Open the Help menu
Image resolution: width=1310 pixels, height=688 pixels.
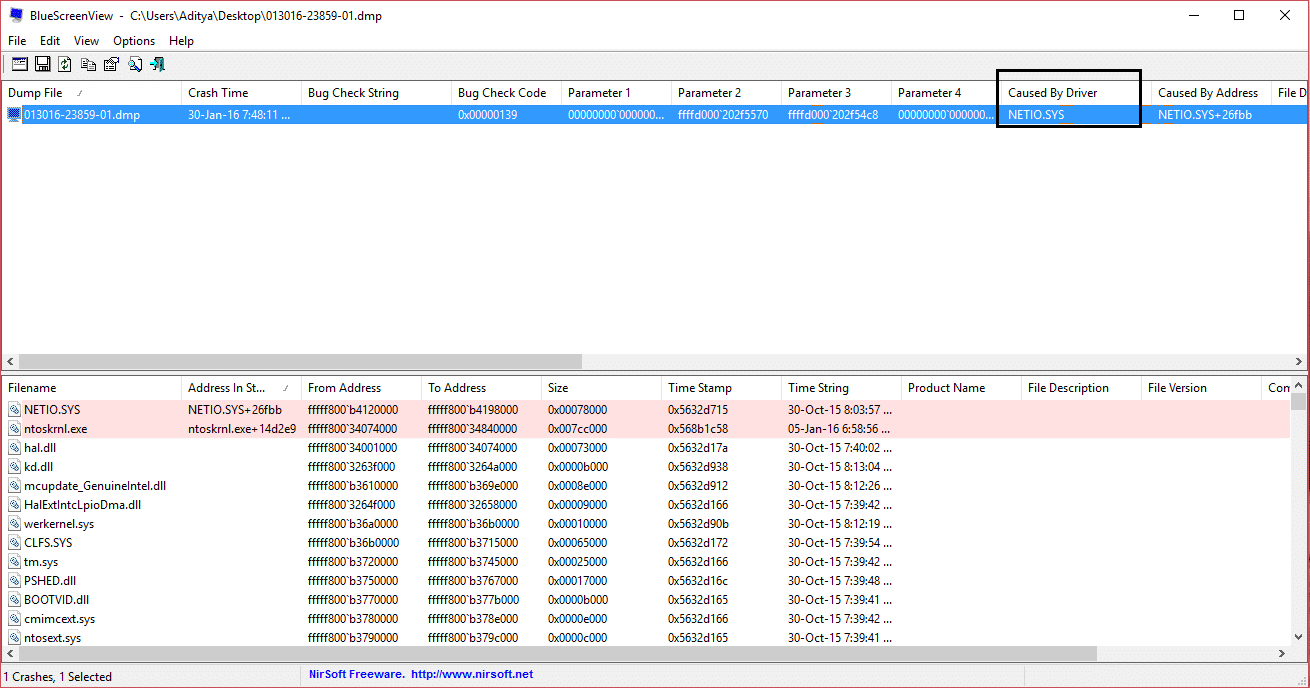pyautogui.click(x=181, y=41)
